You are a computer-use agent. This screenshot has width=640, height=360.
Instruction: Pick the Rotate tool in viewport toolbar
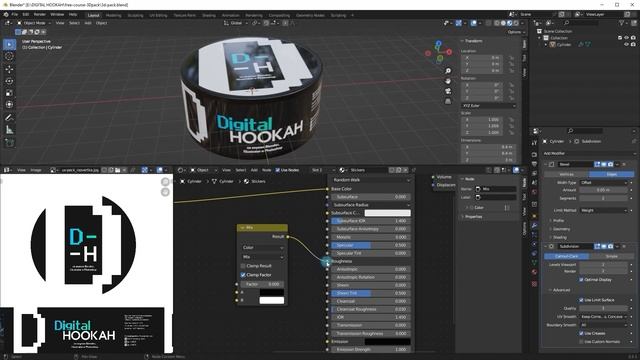pyautogui.click(x=9, y=81)
